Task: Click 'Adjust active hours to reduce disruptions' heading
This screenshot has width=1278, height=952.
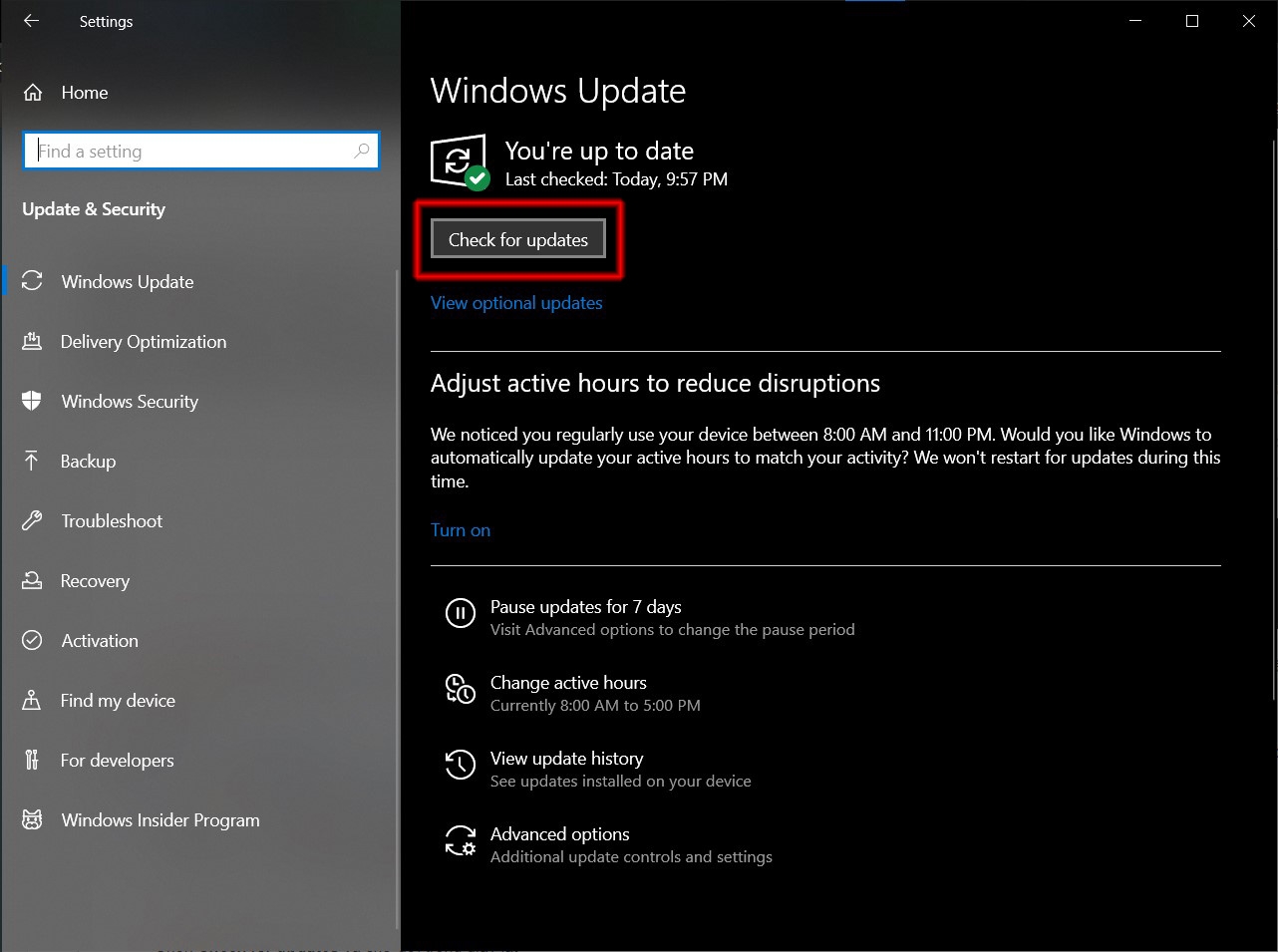Action: (655, 384)
